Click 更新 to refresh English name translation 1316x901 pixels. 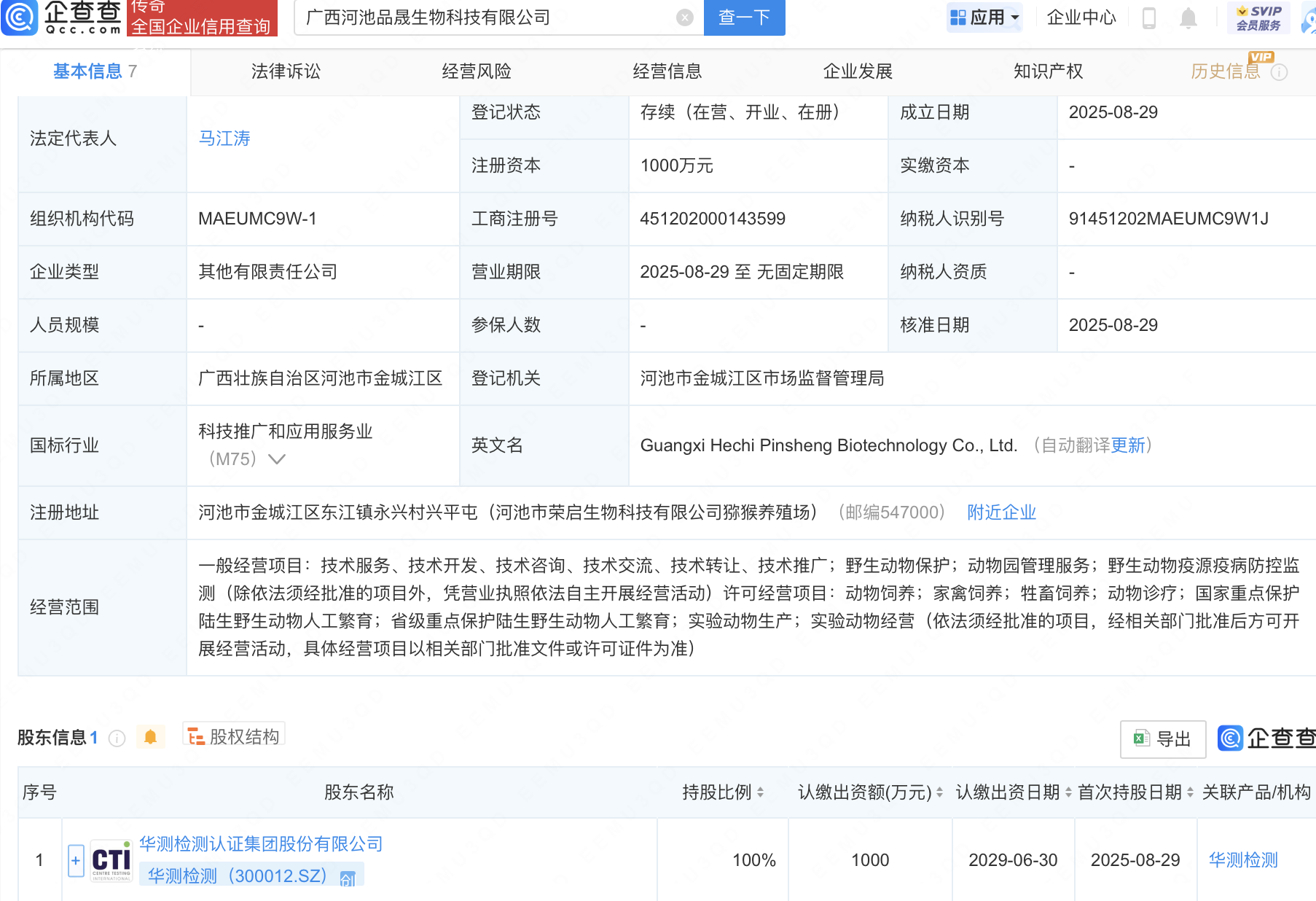pyautogui.click(x=1128, y=445)
